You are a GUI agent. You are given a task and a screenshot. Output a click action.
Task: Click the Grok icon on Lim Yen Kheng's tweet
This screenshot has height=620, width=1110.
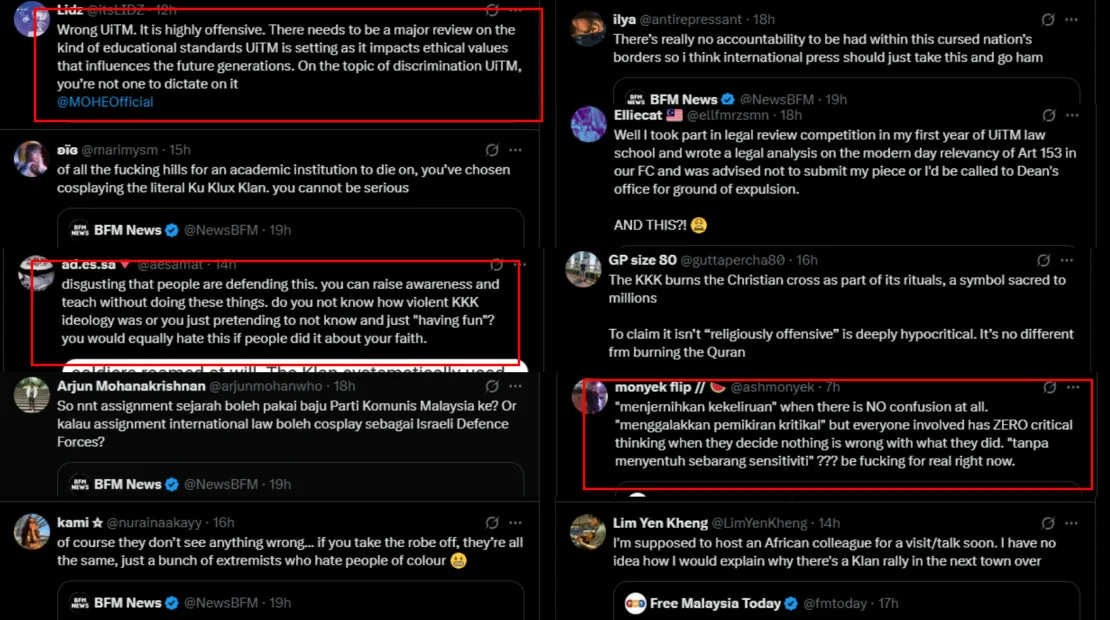1048,523
